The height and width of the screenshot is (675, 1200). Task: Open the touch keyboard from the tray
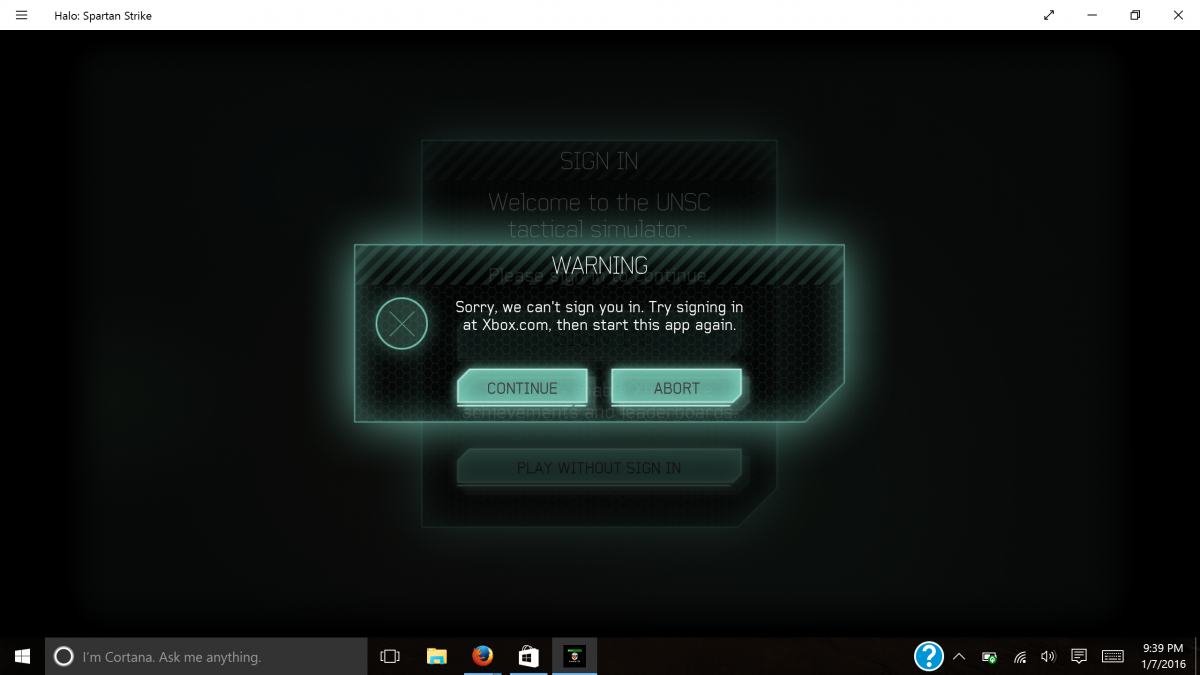[1112, 657]
